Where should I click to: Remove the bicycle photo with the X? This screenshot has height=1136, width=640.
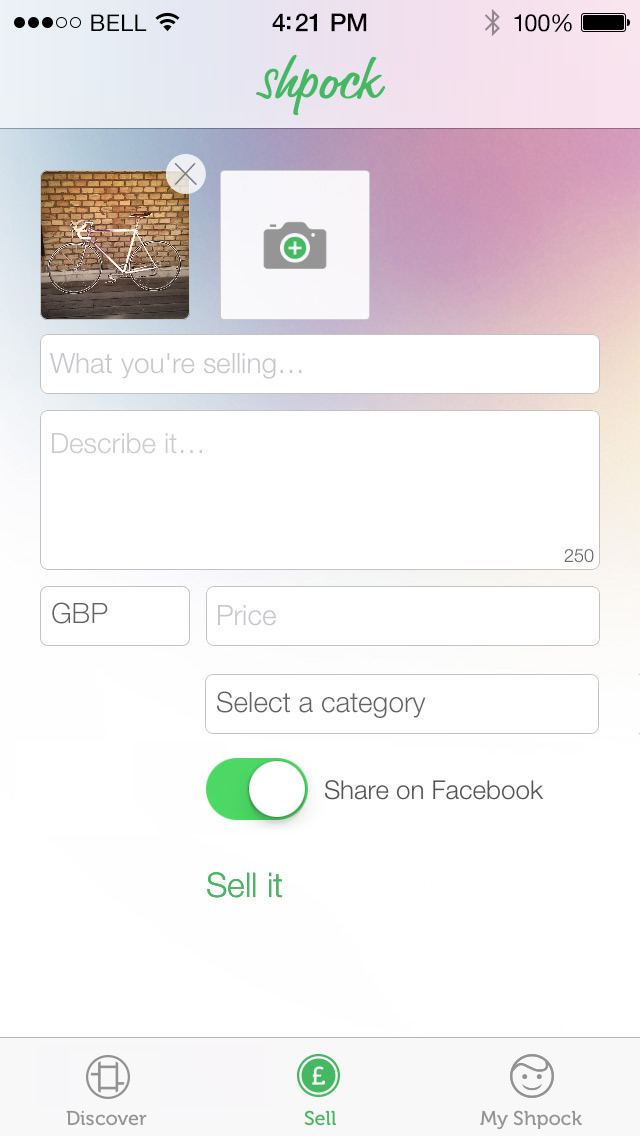pos(185,173)
